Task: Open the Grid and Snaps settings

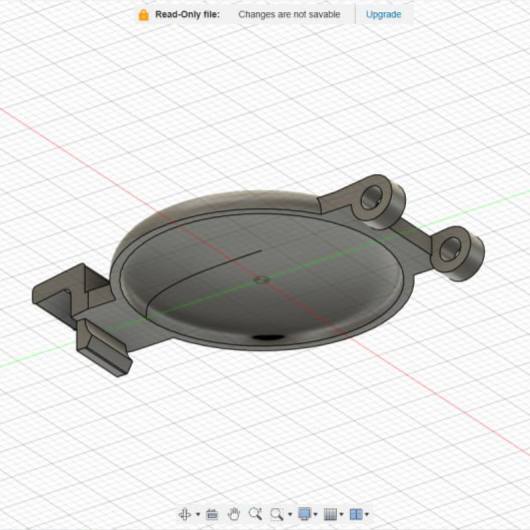Action: (x=331, y=514)
